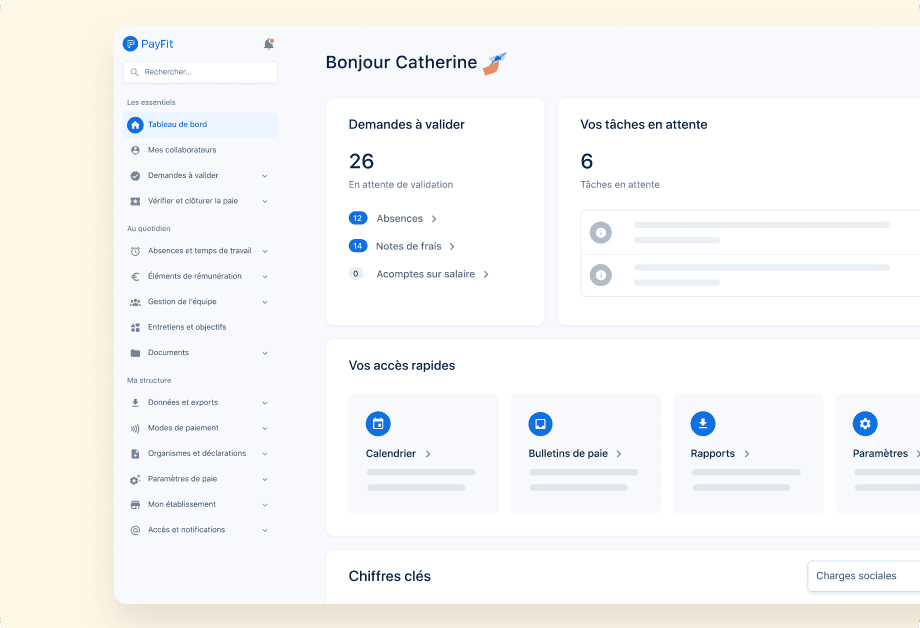Open the Calendrier quick access link

(398, 454)
